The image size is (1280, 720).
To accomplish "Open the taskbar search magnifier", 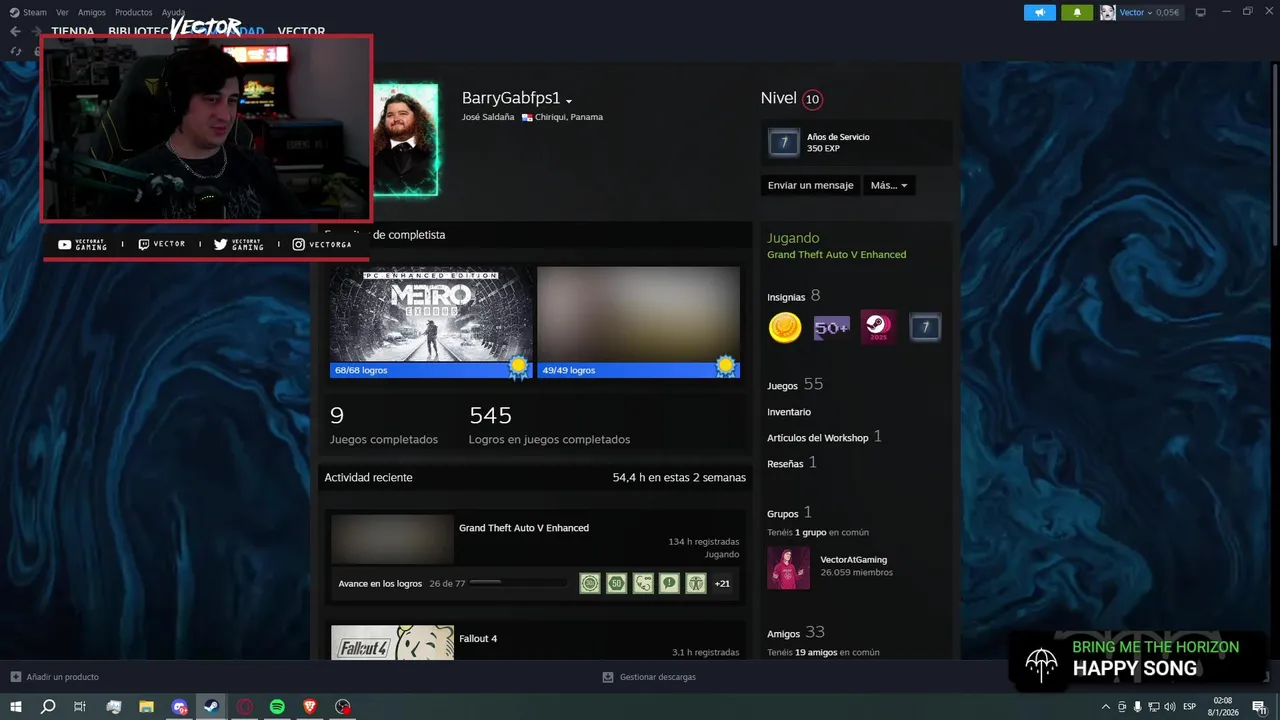I will pos(48,707).
